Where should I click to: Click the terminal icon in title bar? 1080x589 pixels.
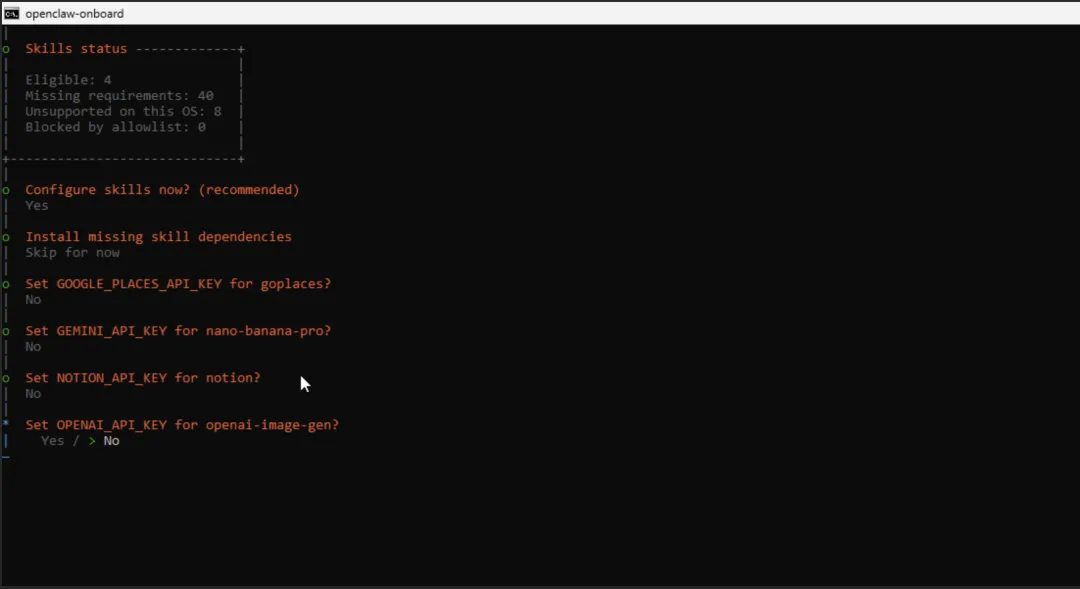(x=12, y=14)
